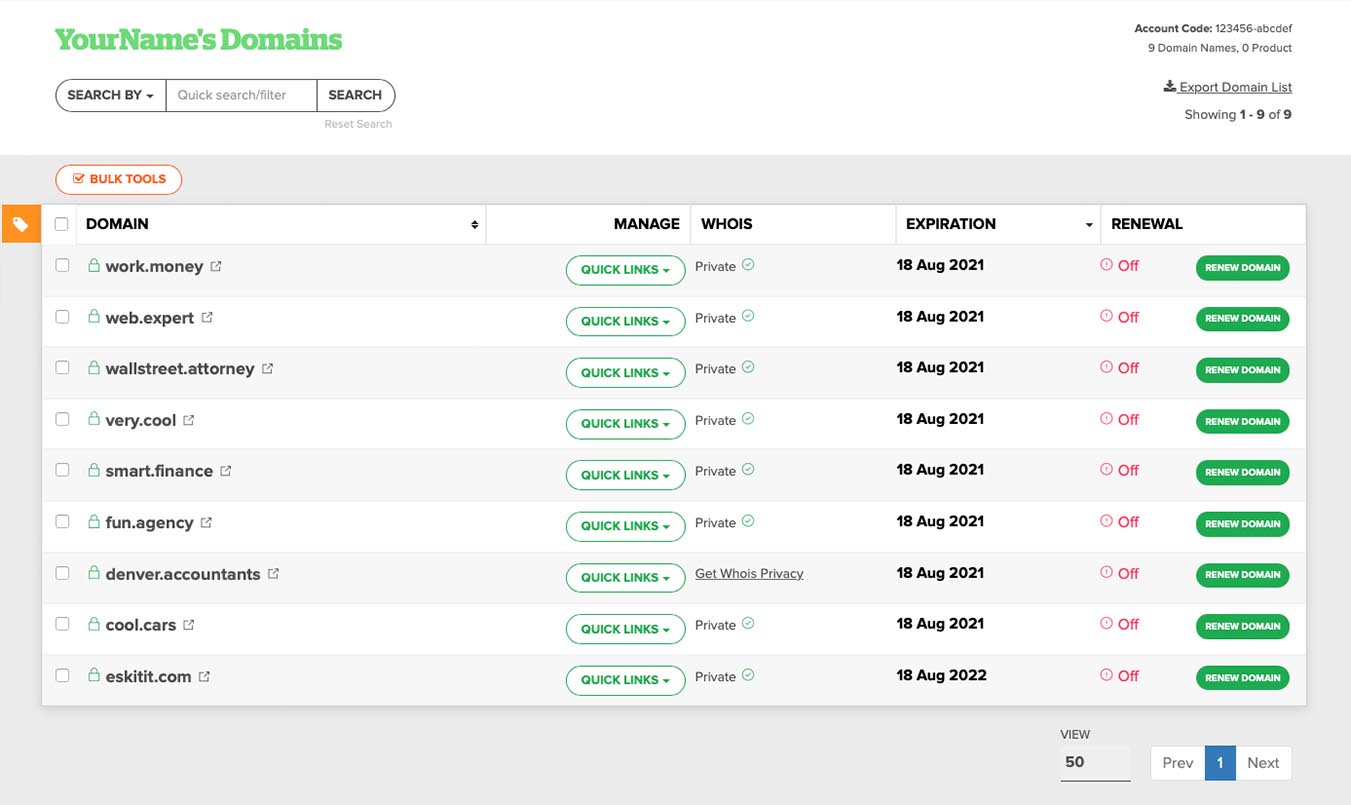Open BULK TOOLS
Viewport: 1351px width, 805px height.
coord(119,179)
